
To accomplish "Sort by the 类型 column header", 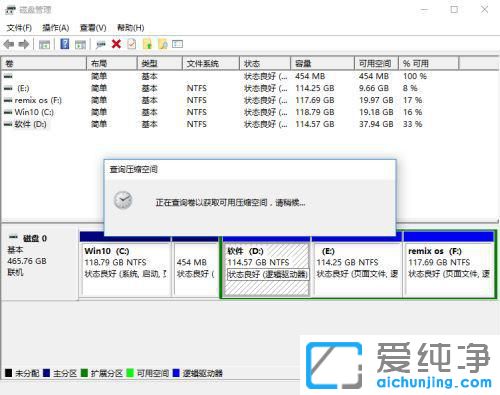I will [160, 63].
